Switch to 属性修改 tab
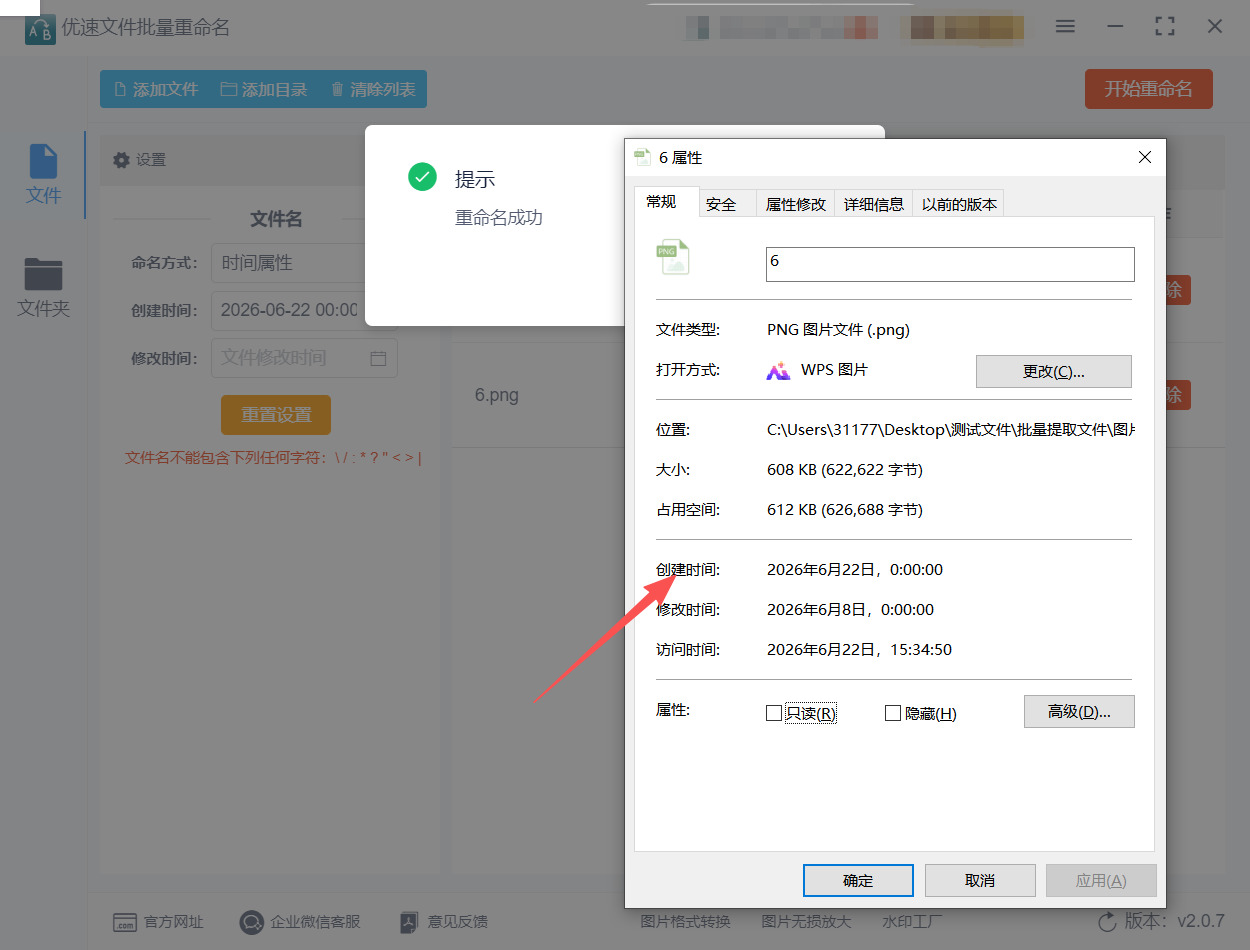Image resolution: width=1250 pixels, height=950 pixels. [x=796, y=204]
